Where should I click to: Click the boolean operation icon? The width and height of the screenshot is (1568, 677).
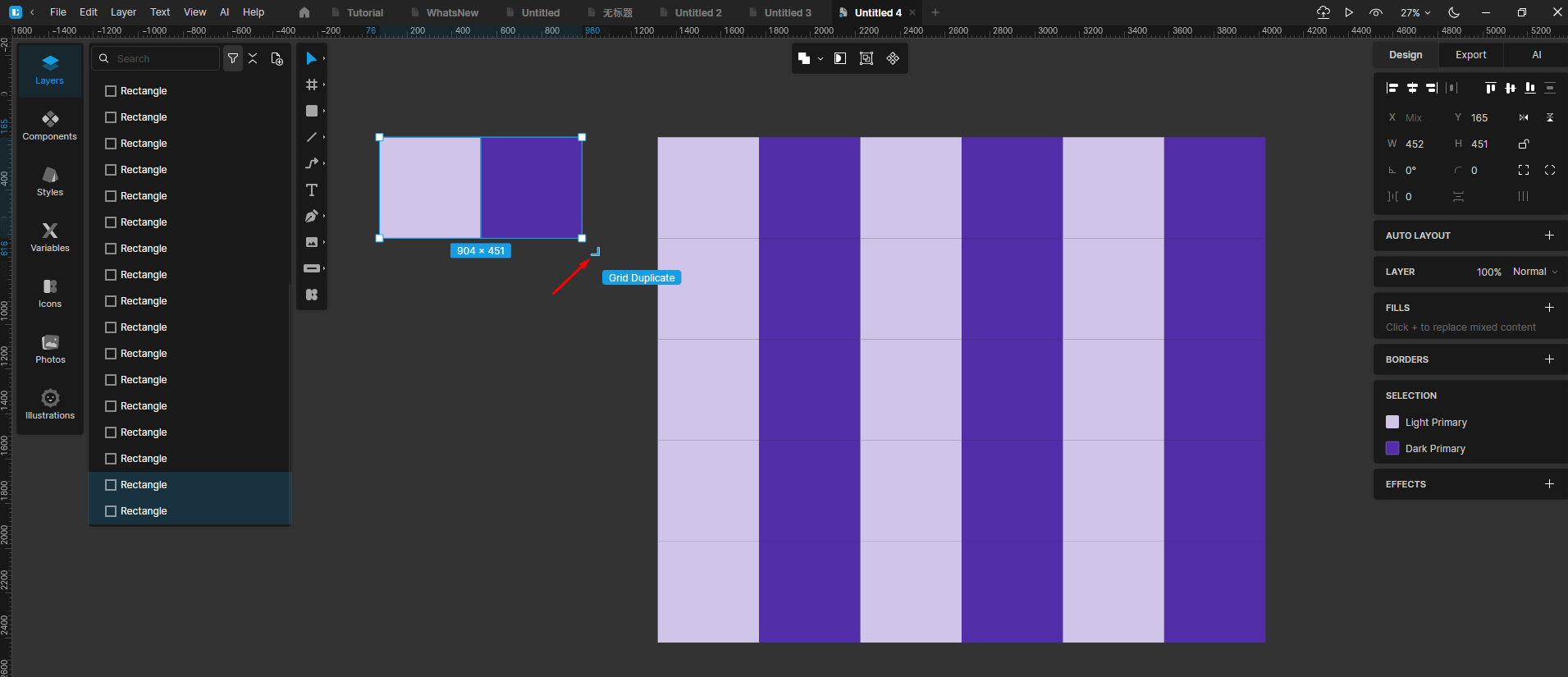tap(804, 58)
